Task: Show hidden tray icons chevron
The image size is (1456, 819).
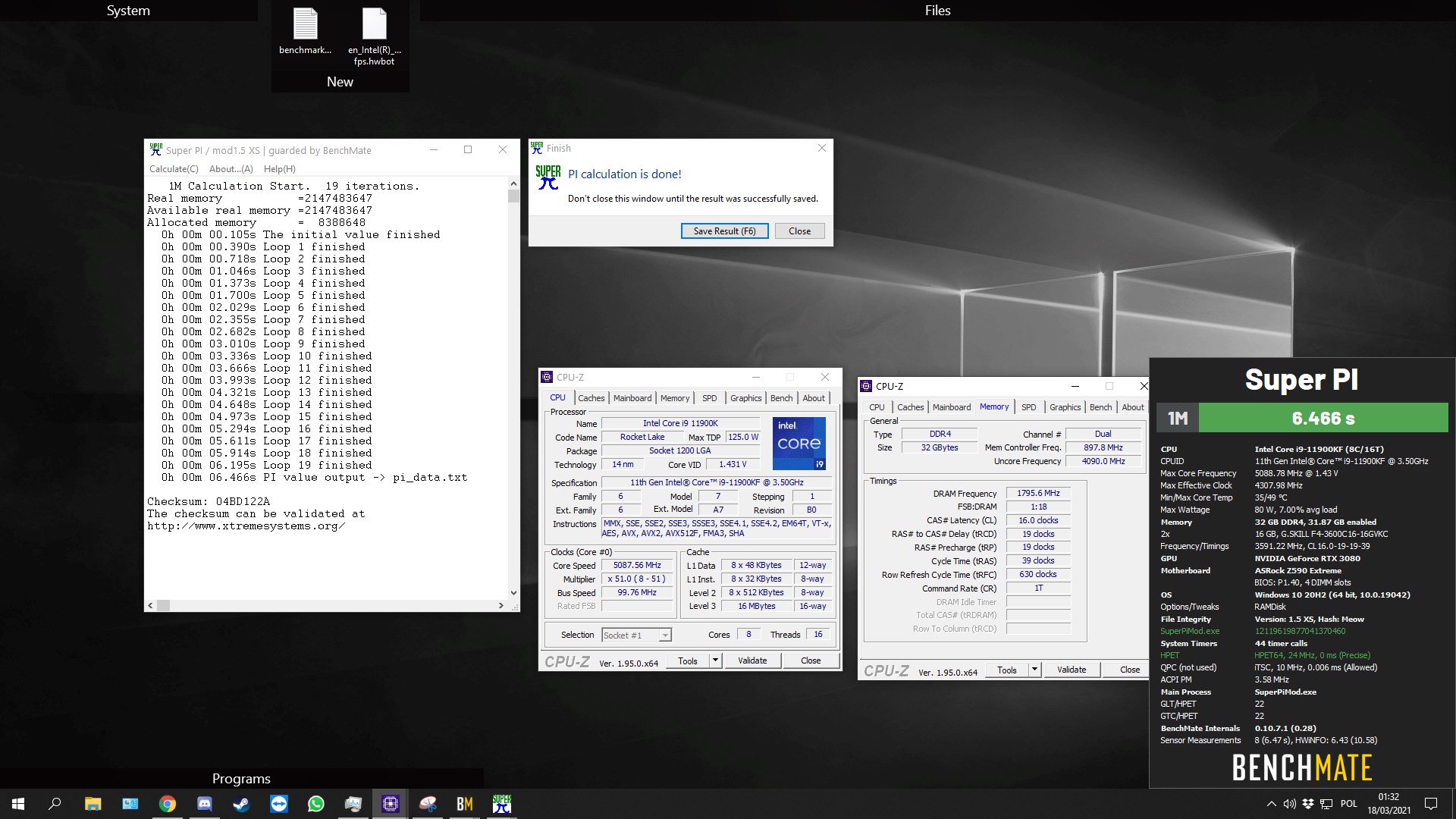Action: click(x=1271, y=804)
